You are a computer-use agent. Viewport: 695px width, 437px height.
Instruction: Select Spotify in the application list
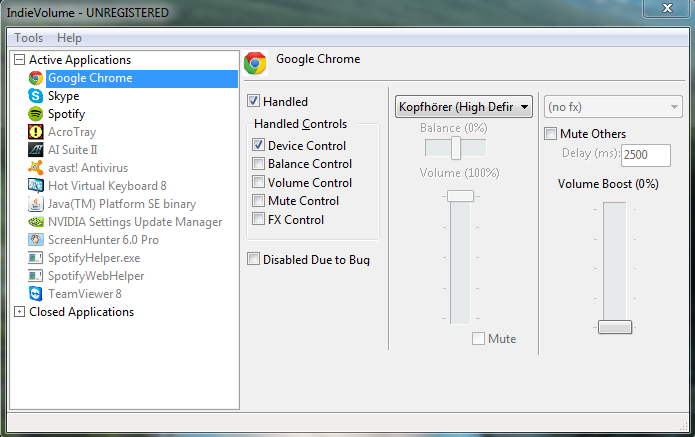pyautogui.click(x=66, y=114)
